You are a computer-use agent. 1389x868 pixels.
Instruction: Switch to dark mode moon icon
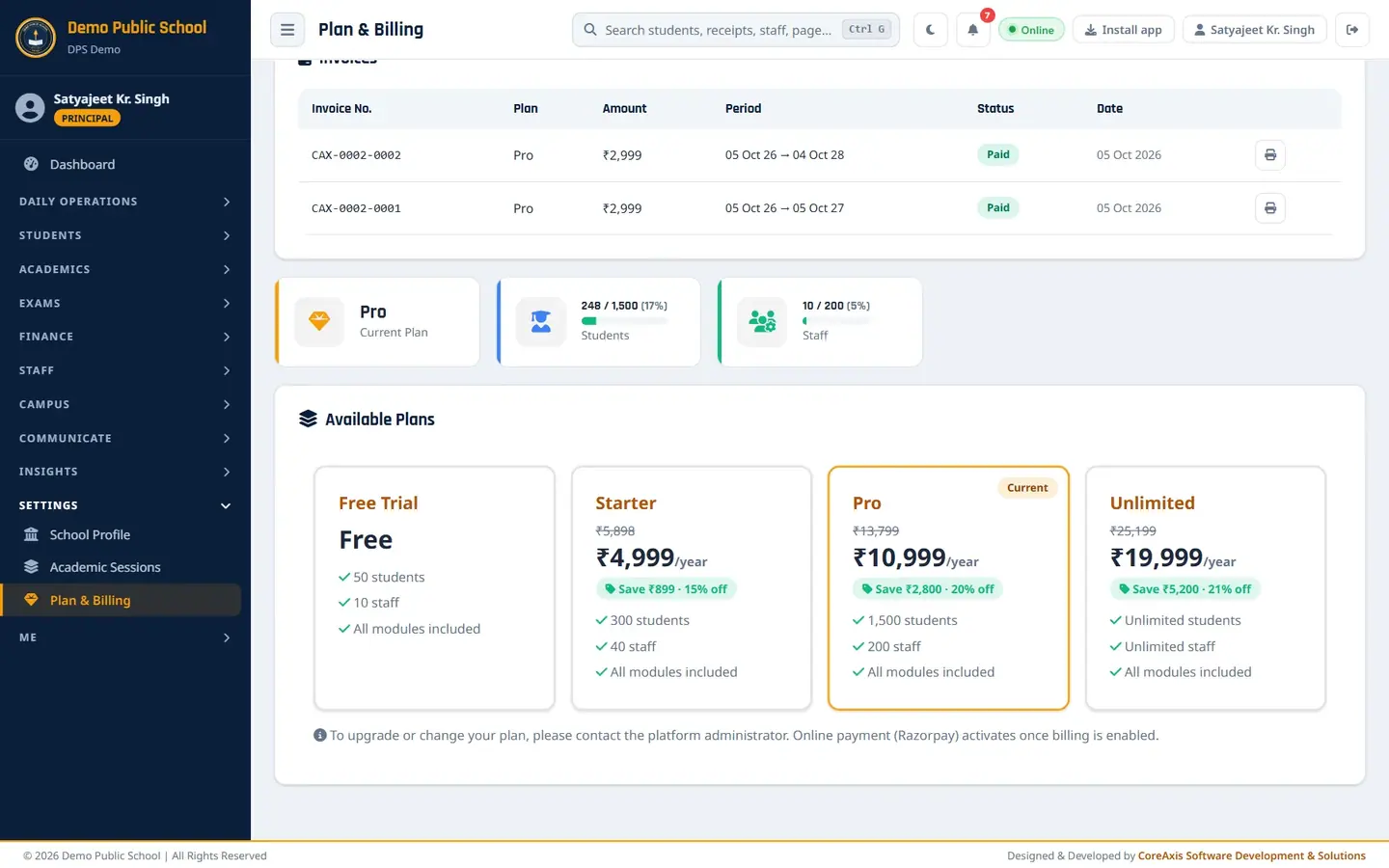coord(930,30)
